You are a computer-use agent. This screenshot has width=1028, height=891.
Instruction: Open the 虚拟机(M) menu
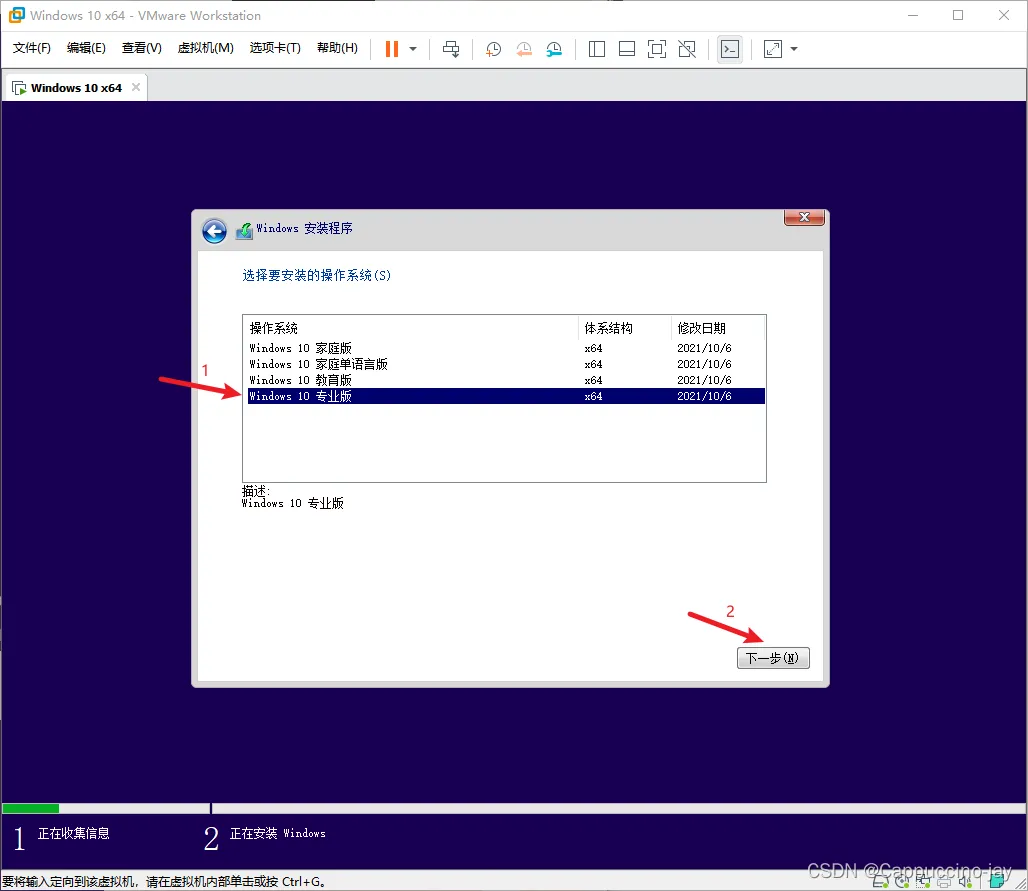click(205, 48)
